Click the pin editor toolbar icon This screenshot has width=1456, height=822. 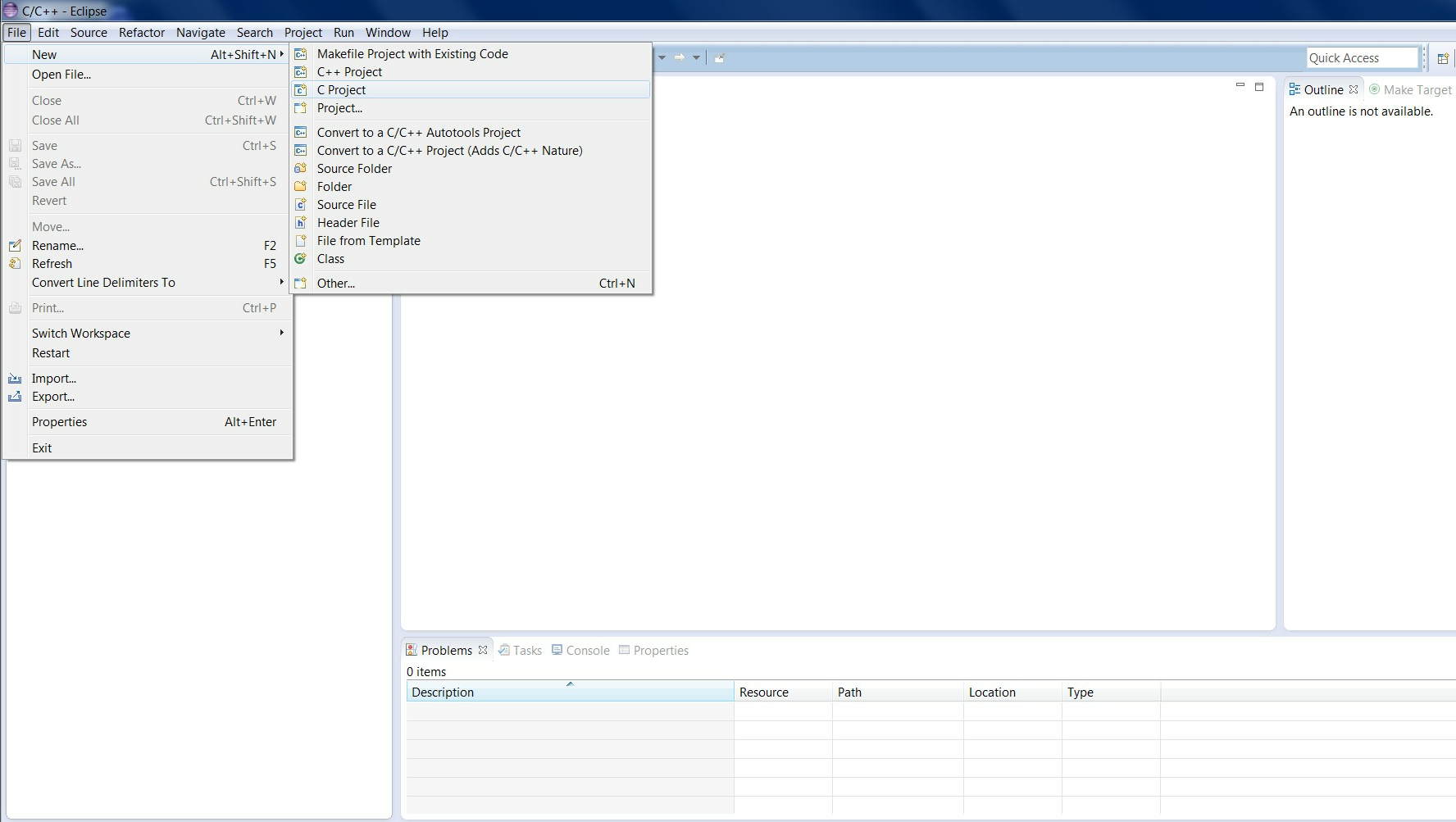pos(719,57)
